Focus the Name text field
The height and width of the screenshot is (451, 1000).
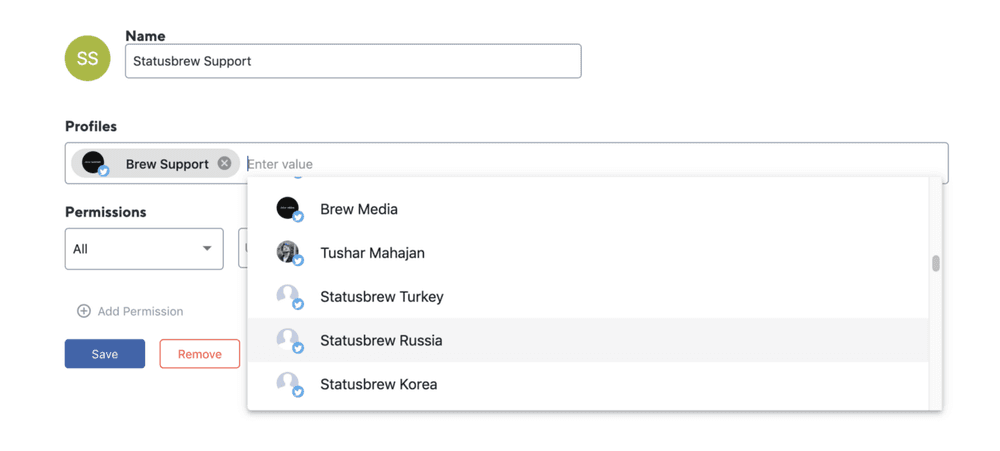tap(353, 61)
